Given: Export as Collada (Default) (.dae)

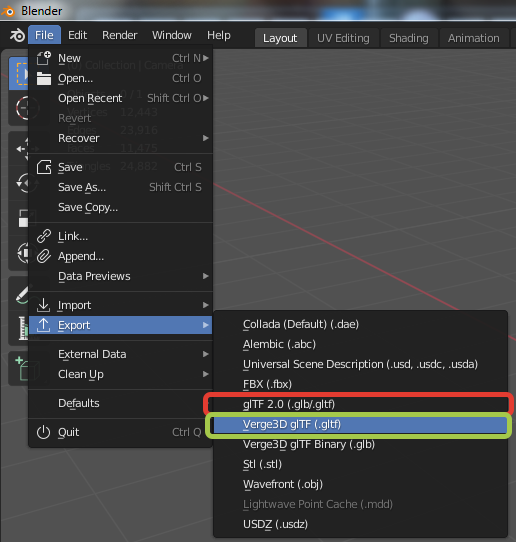Looking at the screenshot, I should click(x=360, y=324).
